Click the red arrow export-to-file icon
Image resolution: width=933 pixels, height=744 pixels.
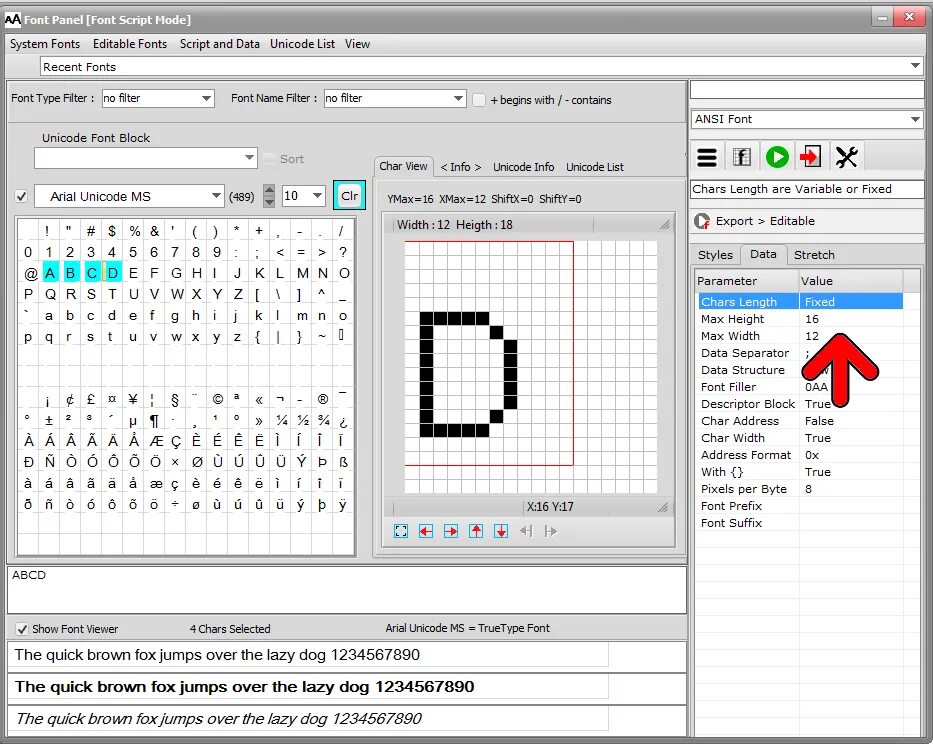tap(810, 157)
